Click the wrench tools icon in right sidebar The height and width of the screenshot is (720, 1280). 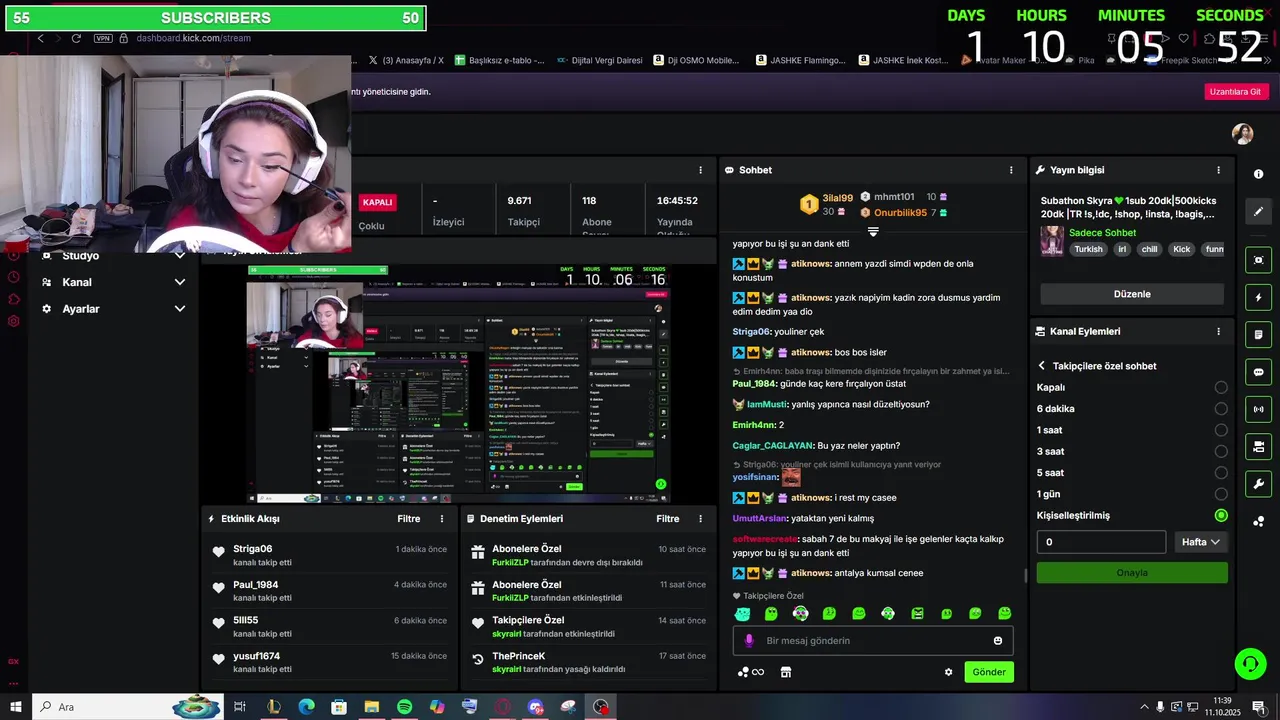click(1258, 484)
